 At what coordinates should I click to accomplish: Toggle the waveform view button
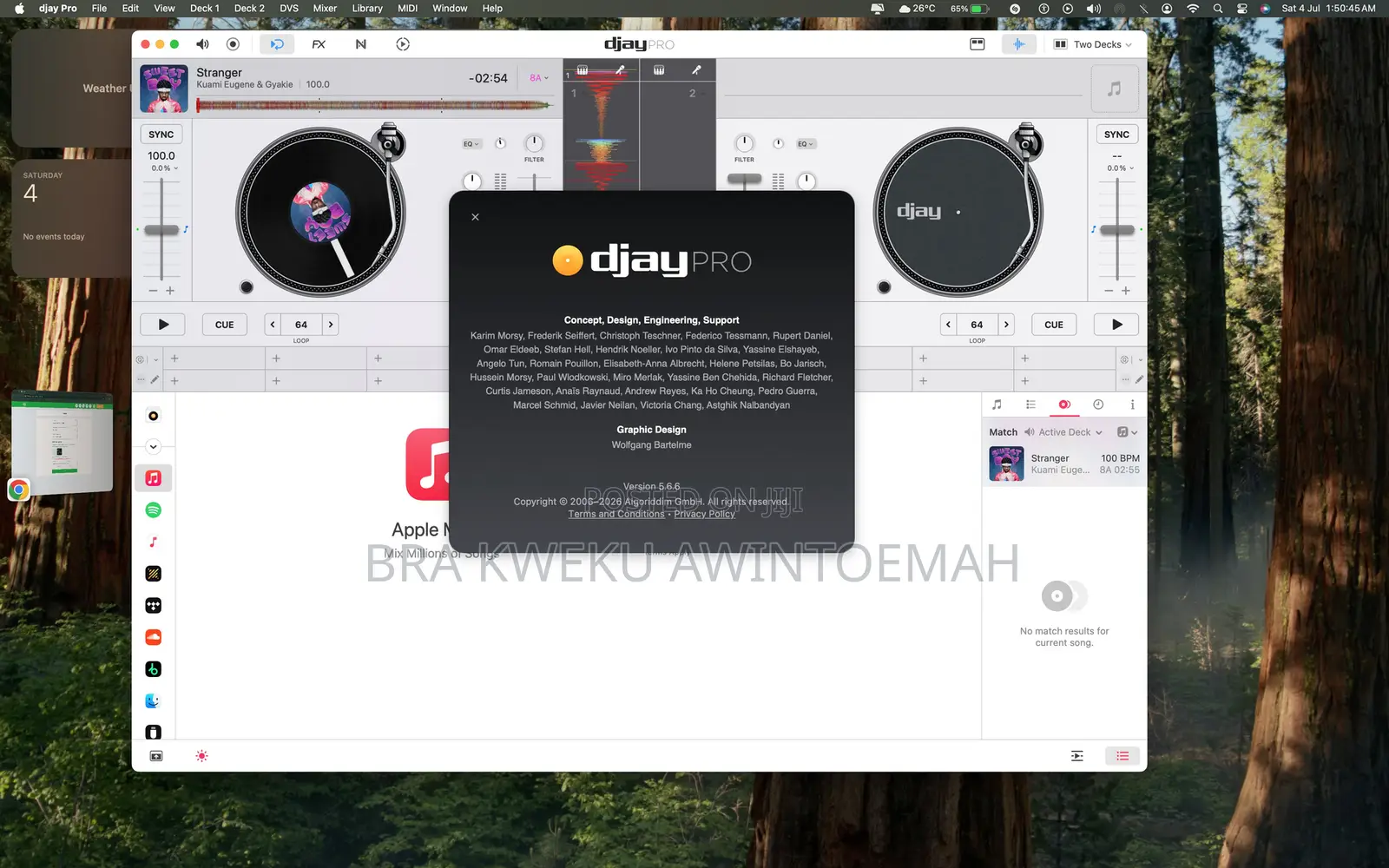tap(1018, 44)
